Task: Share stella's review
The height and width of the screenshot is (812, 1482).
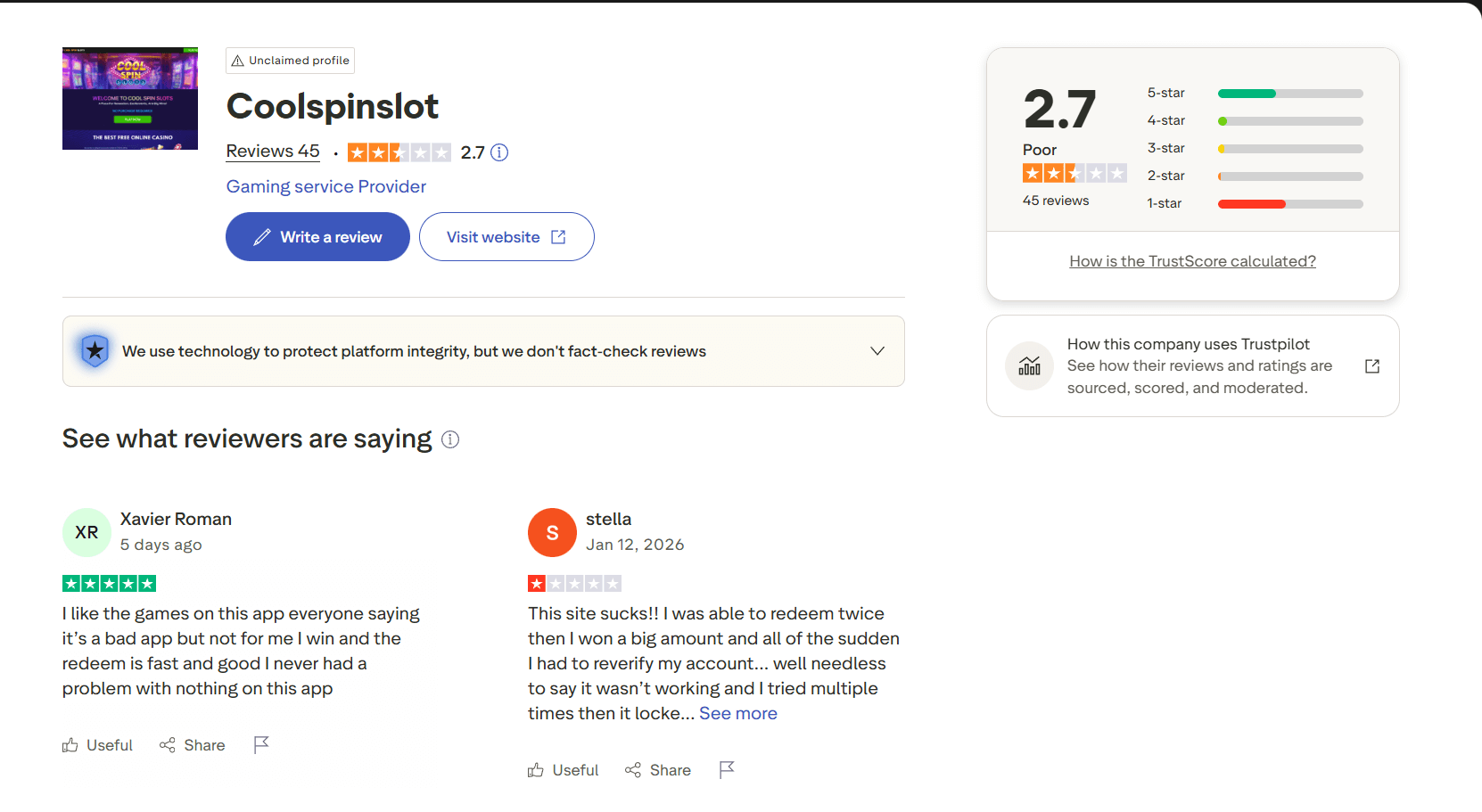Action: click(657, 770)
